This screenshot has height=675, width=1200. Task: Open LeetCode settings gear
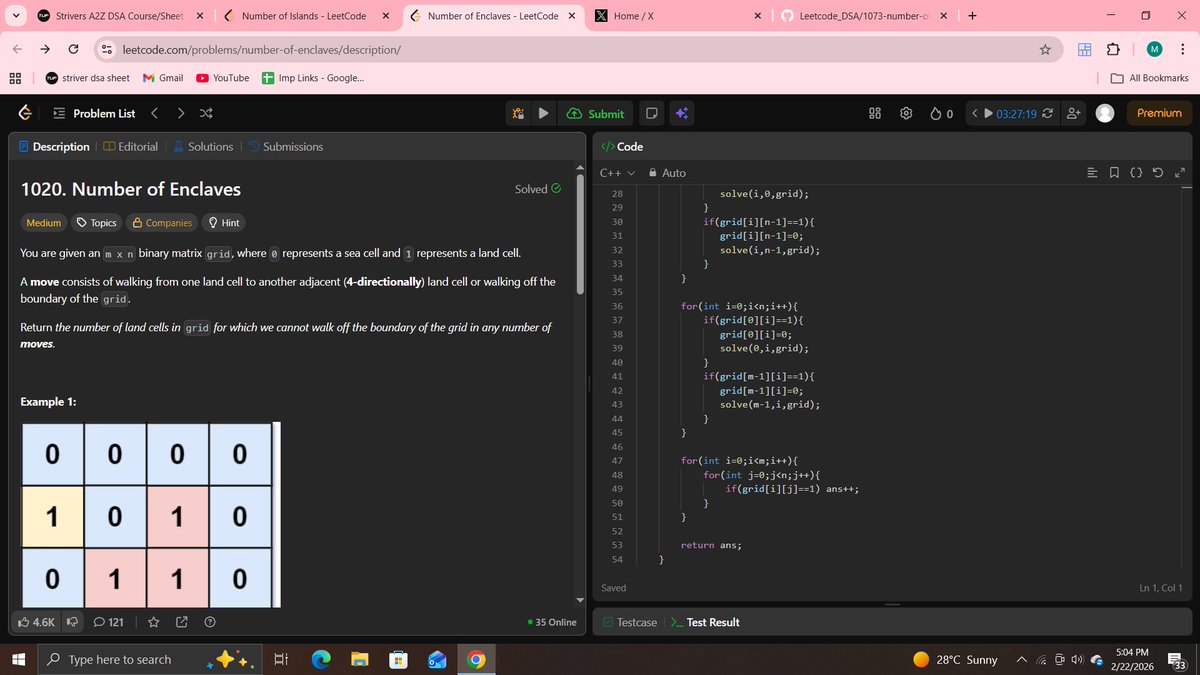tap(906, 114)
